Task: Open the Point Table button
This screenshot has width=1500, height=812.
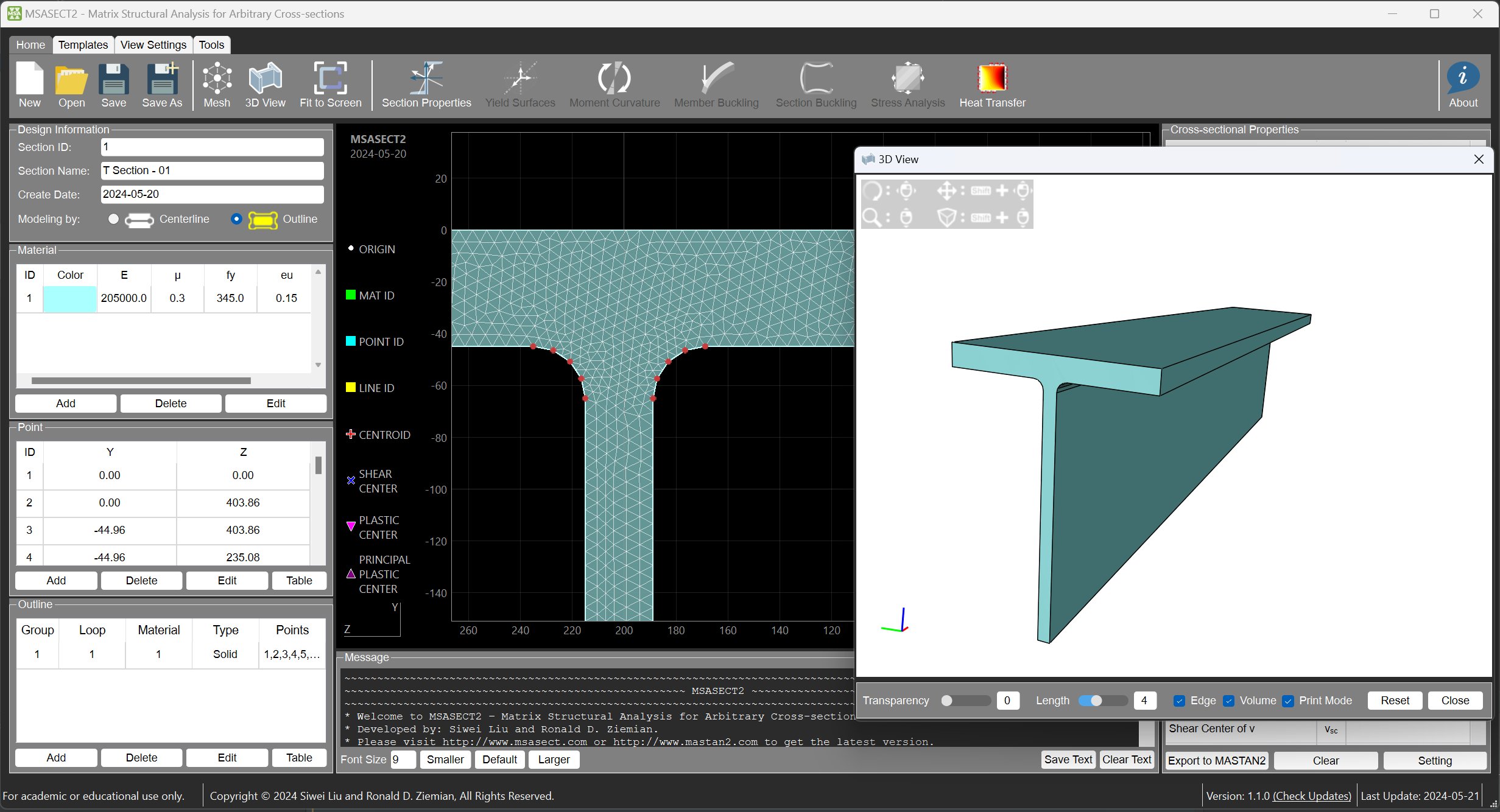Action: click(299, 581)
